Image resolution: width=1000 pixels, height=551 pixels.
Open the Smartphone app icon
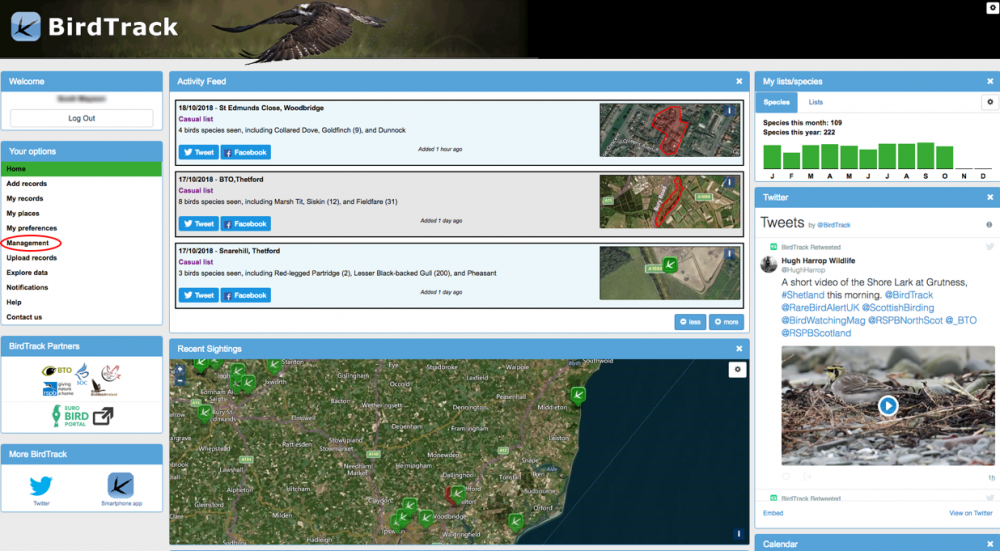[x=120, y=485]
